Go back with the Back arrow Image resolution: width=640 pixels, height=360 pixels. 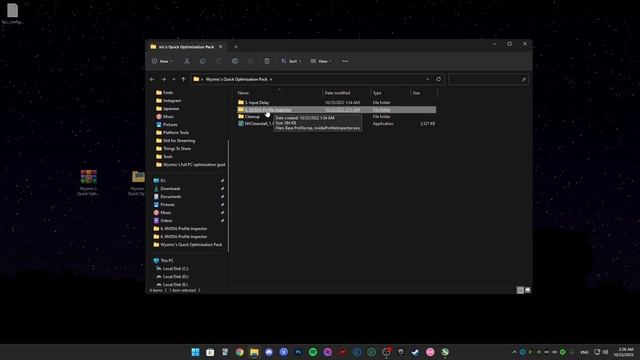click(x=152, y=79)
